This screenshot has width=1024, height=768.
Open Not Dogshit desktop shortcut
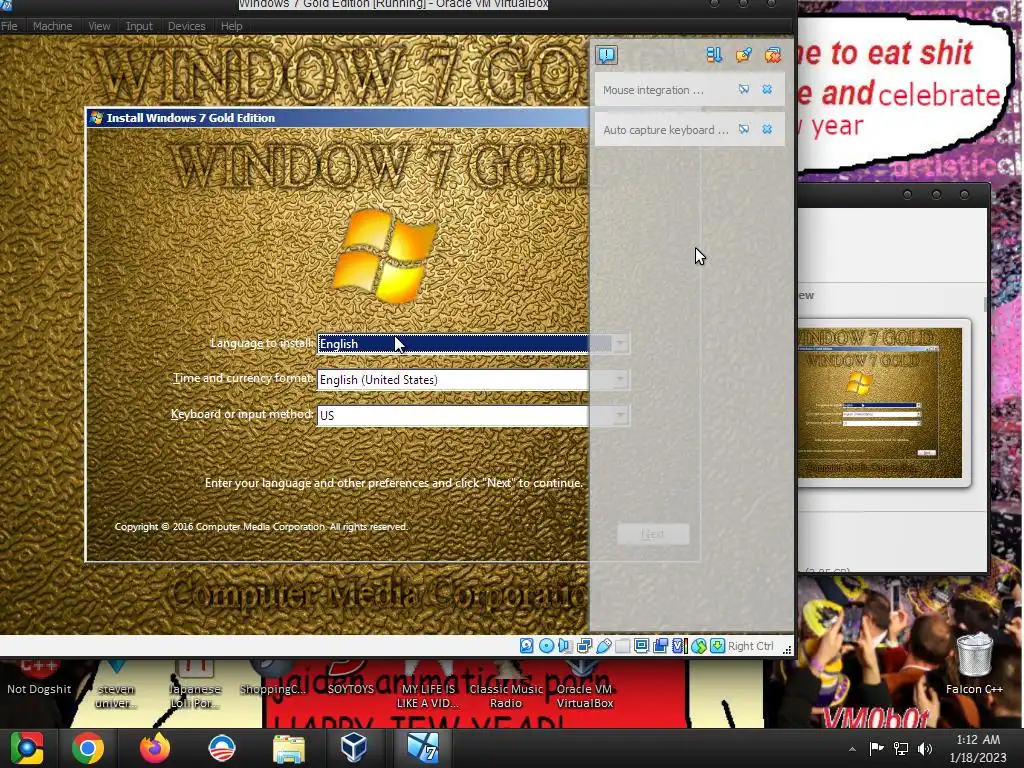(39, 678)
